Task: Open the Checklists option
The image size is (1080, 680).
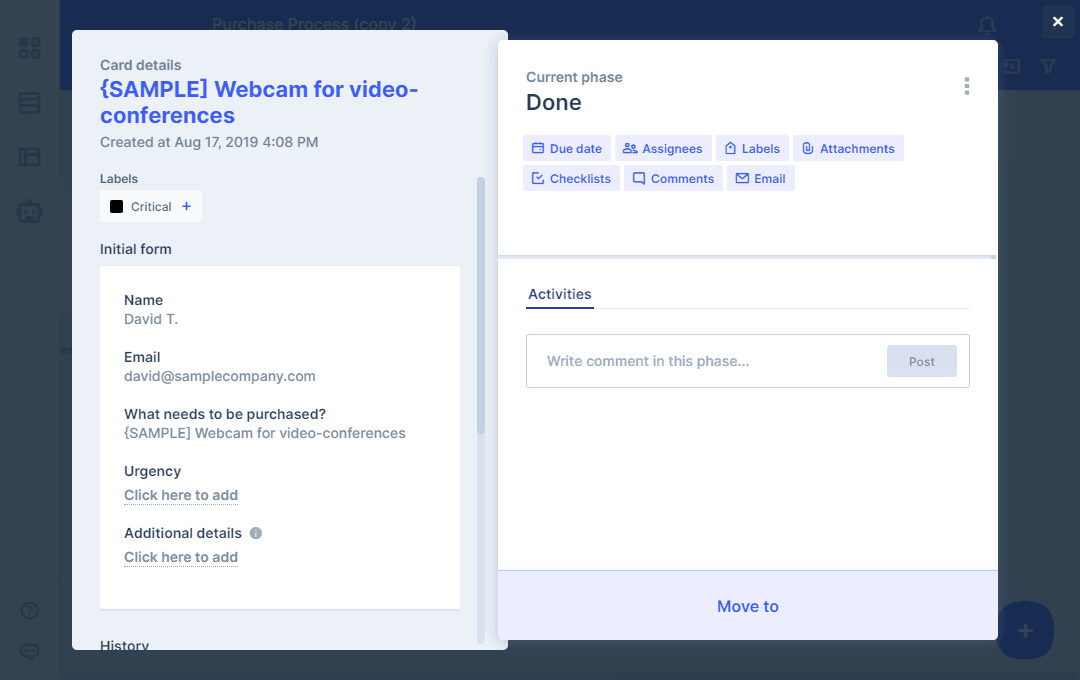Action: click(x=571, y=179)
